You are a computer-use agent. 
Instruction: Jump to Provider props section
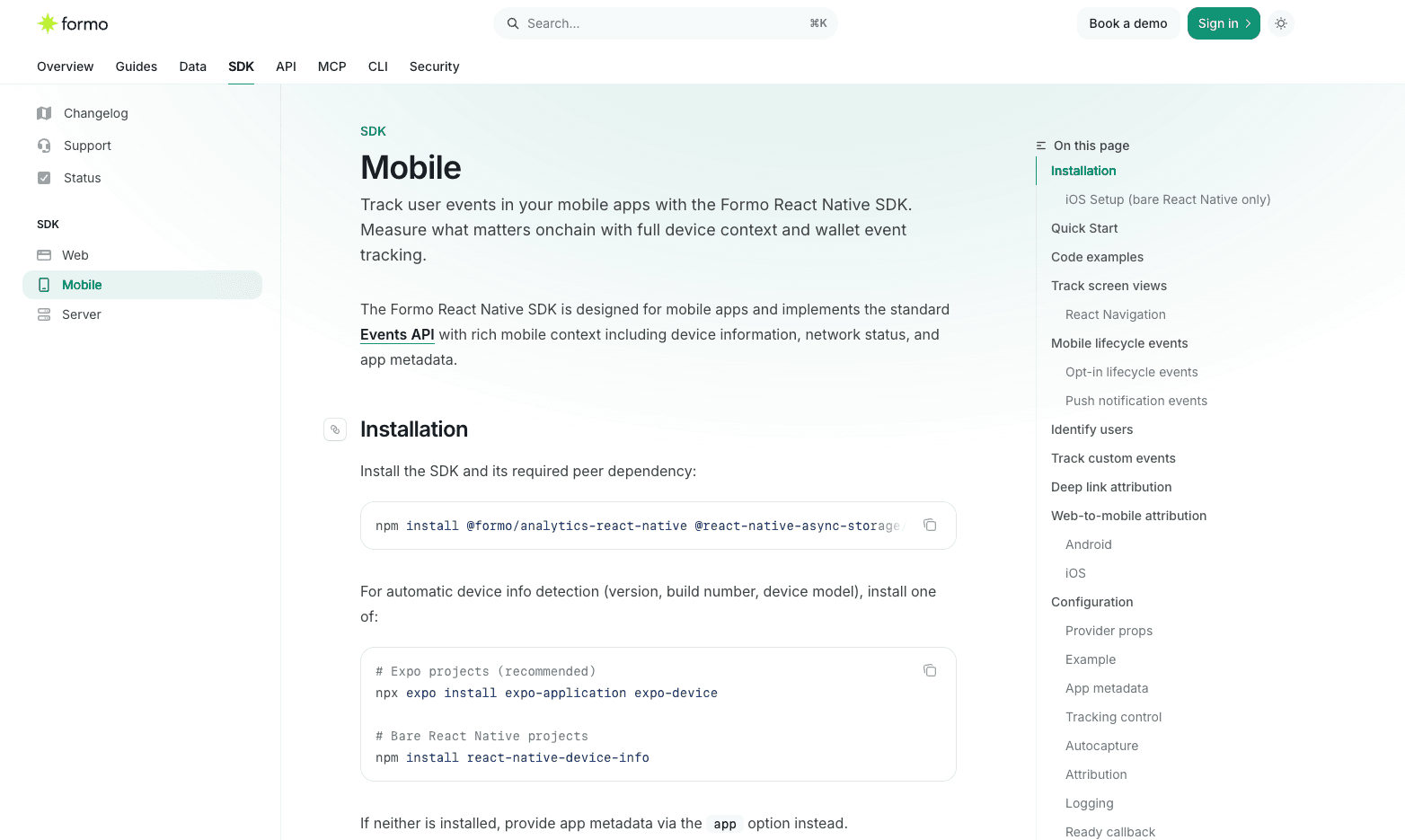pyautogui.click(x=1109, y=631)
